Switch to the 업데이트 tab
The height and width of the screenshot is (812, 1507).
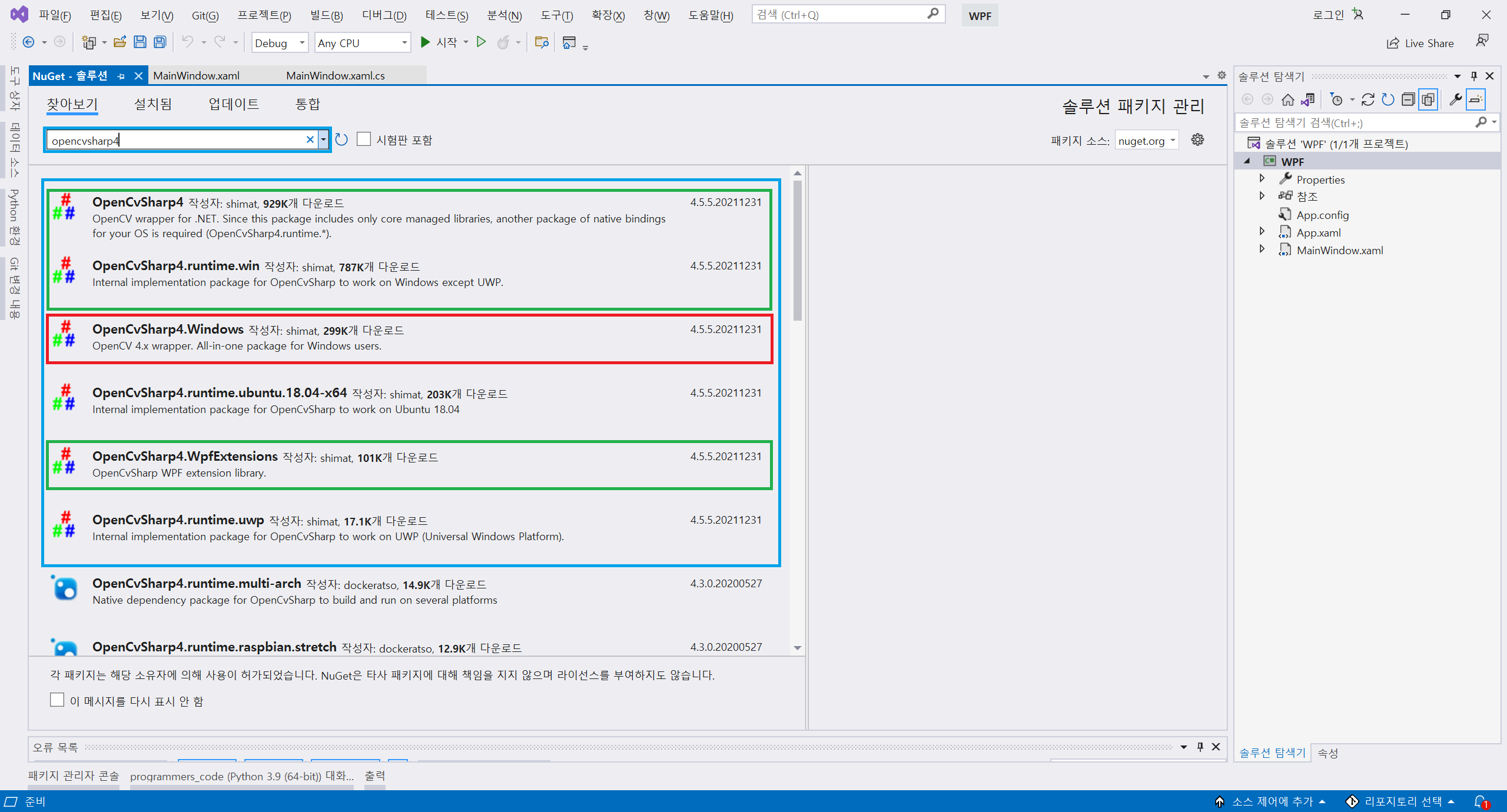tap(234, 104)
